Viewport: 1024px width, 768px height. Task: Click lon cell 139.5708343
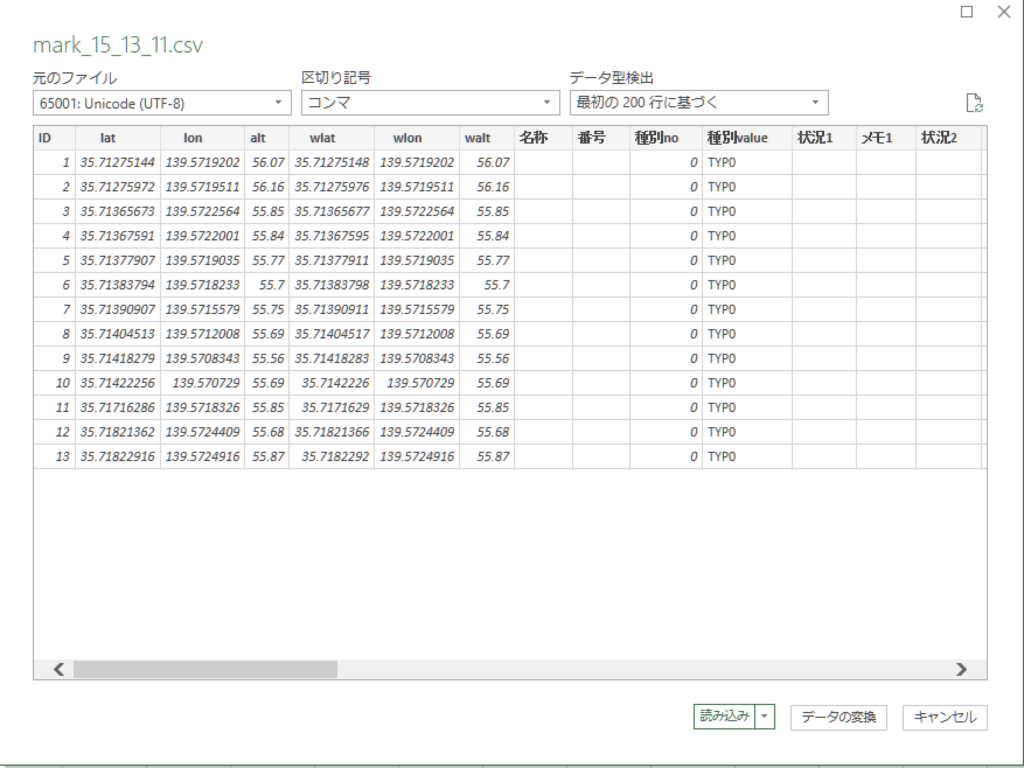click(x=202, y=358)
